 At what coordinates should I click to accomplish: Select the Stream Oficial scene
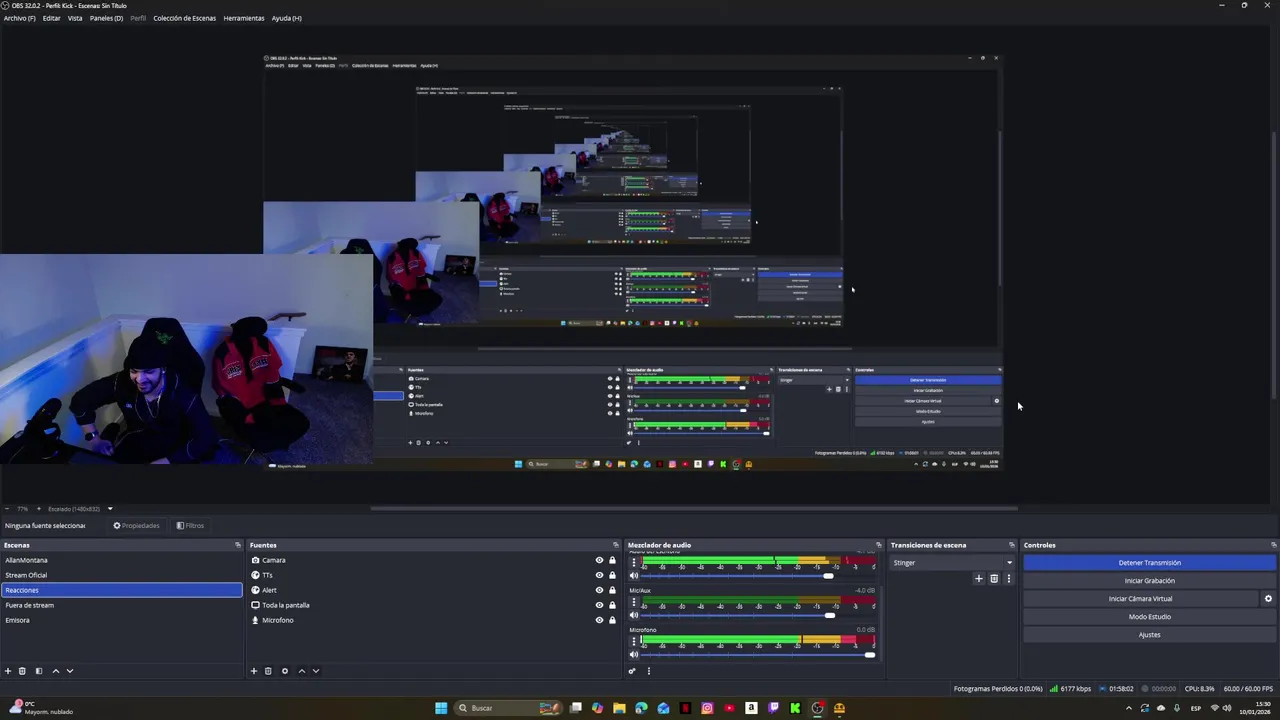tap(122, 575)
